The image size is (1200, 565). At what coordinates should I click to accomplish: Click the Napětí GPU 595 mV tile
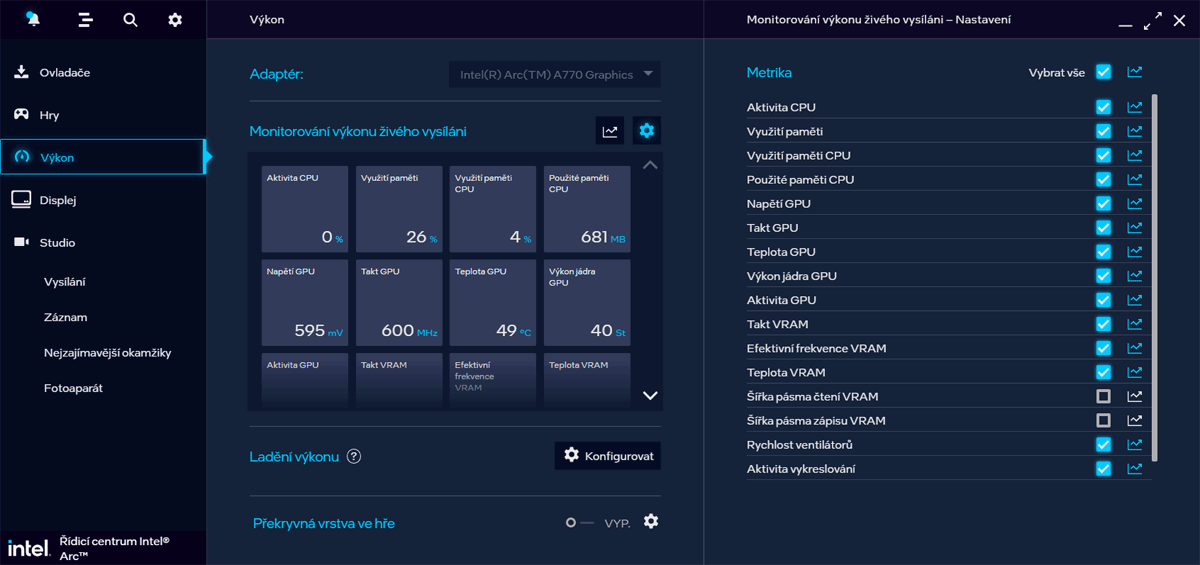click(305, 303)
